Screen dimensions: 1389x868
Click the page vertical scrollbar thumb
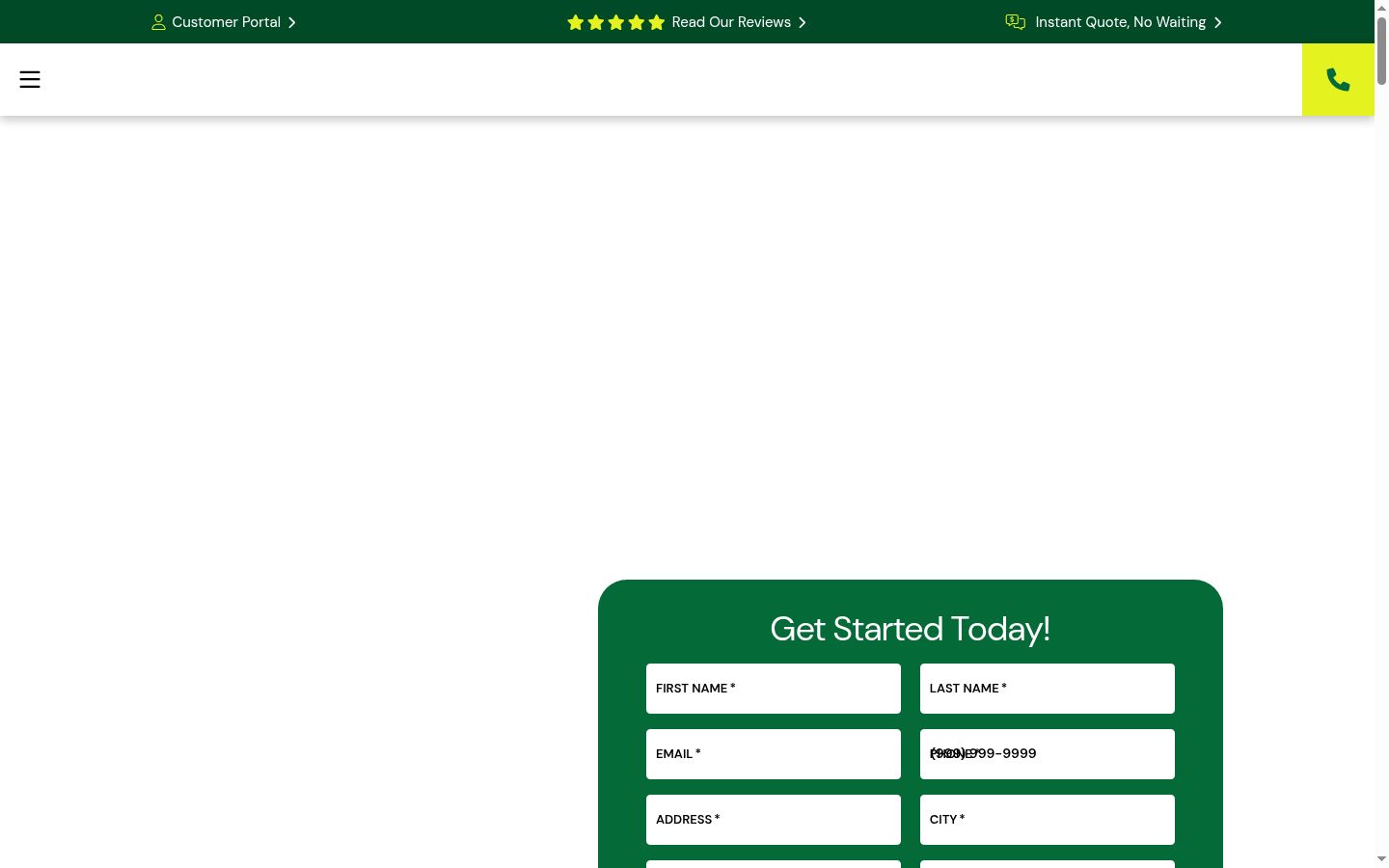pyautogui.click(x=1381, y=50)
